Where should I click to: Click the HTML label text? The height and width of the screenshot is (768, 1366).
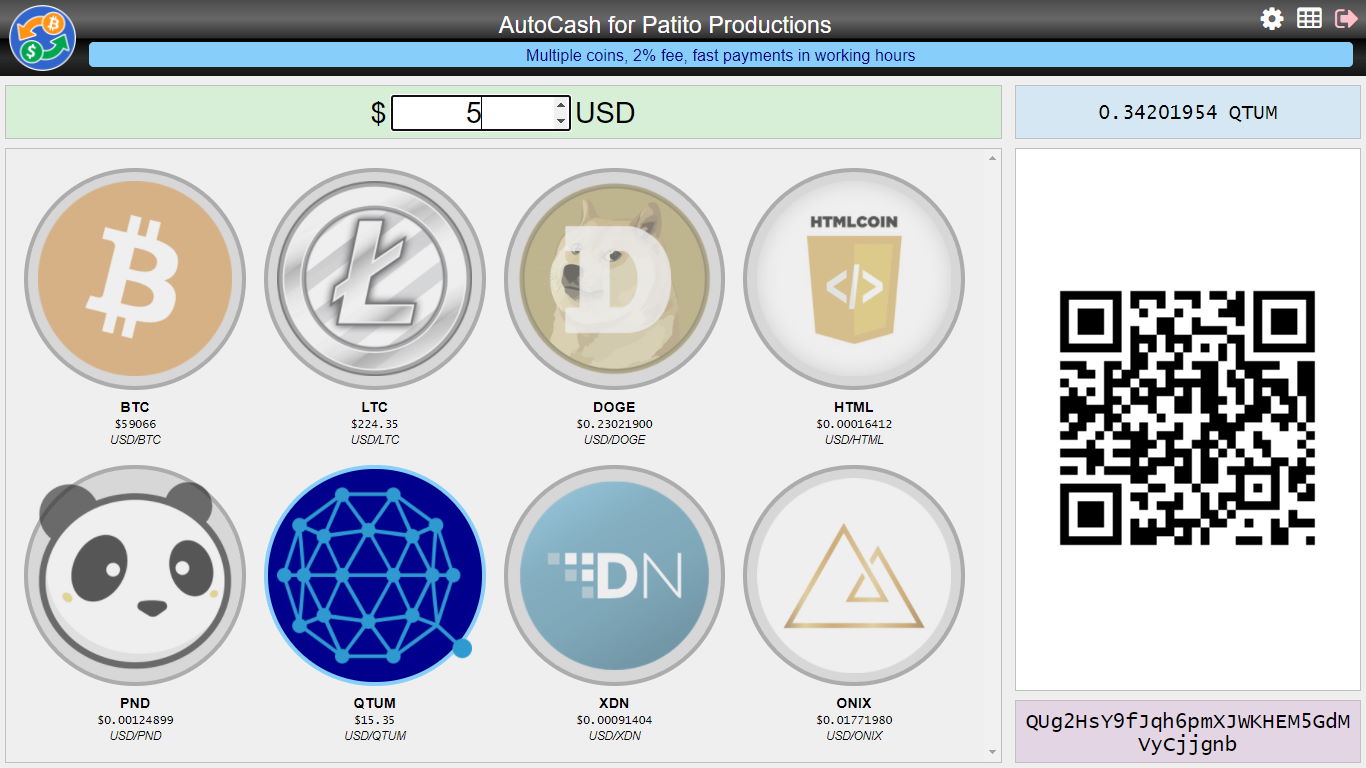click(x=854, y=407)
